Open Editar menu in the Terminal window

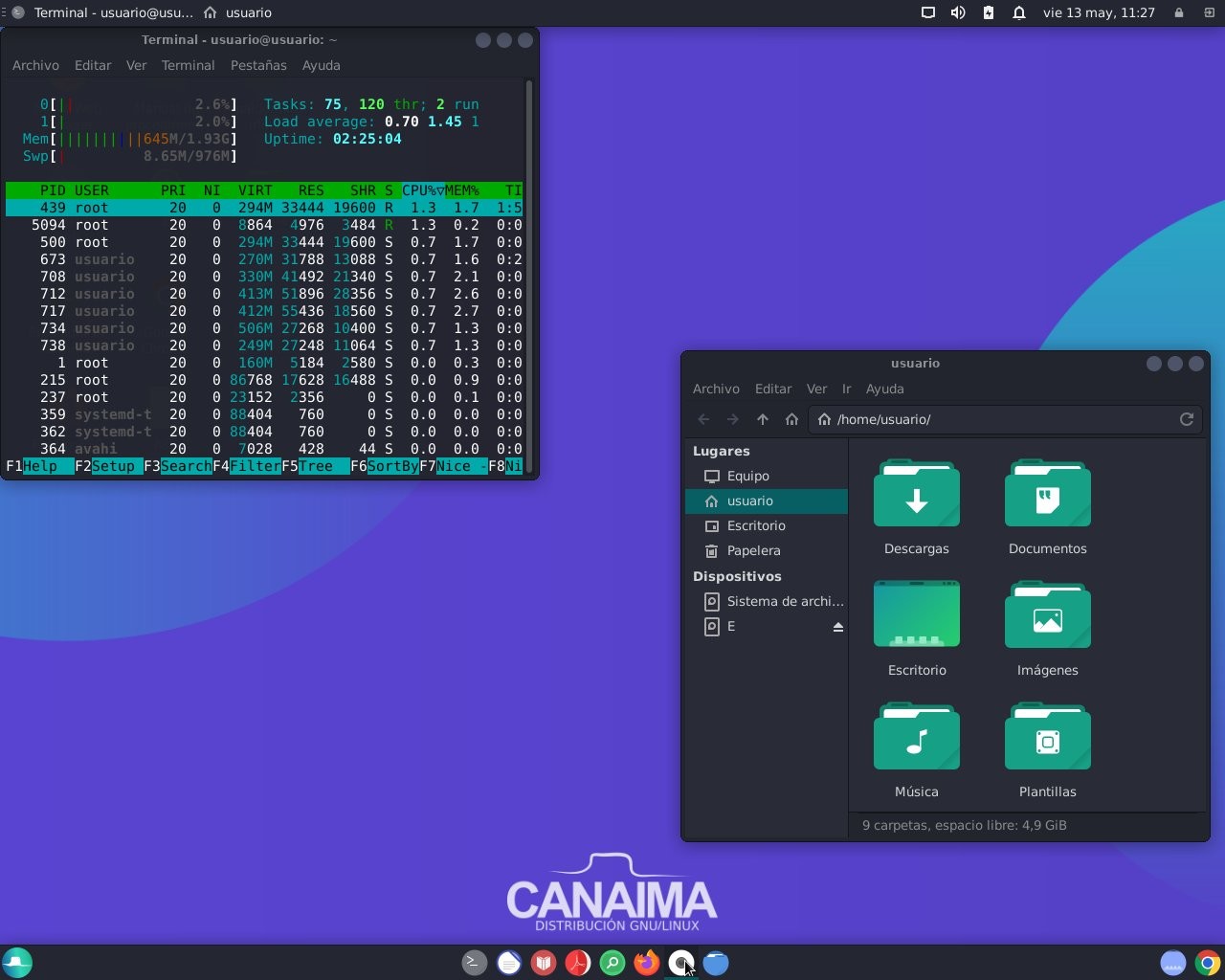tap(93, 65)
